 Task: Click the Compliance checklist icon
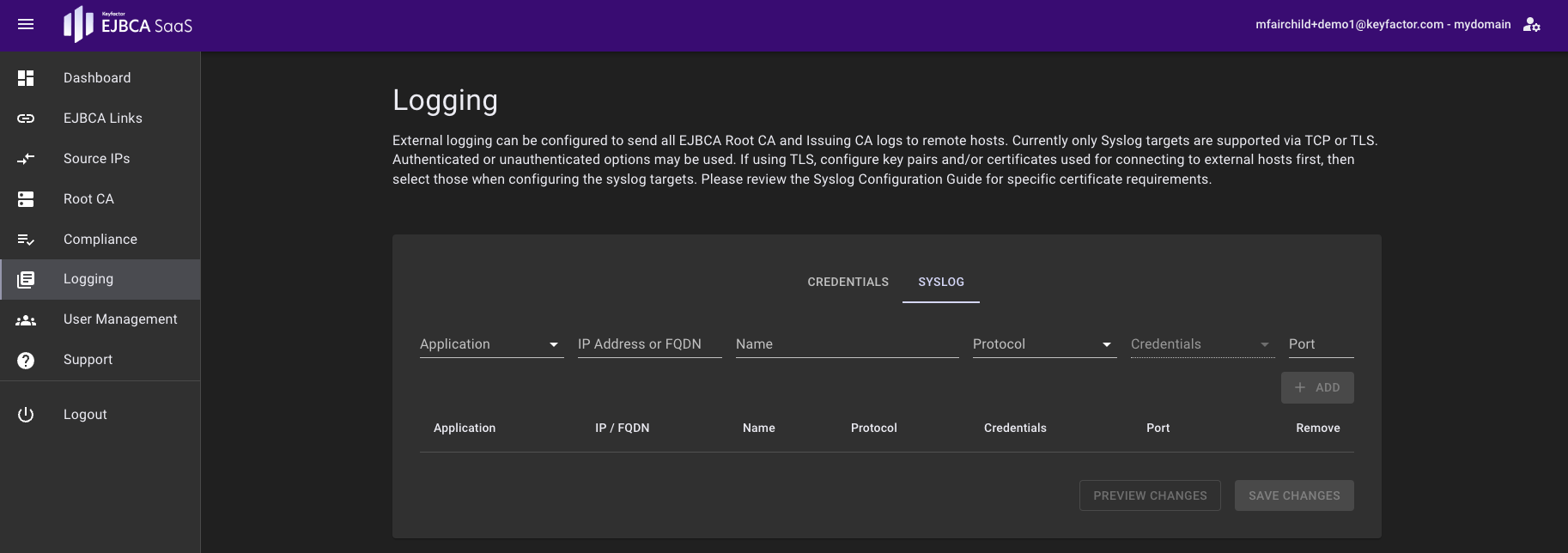(26, 240)
